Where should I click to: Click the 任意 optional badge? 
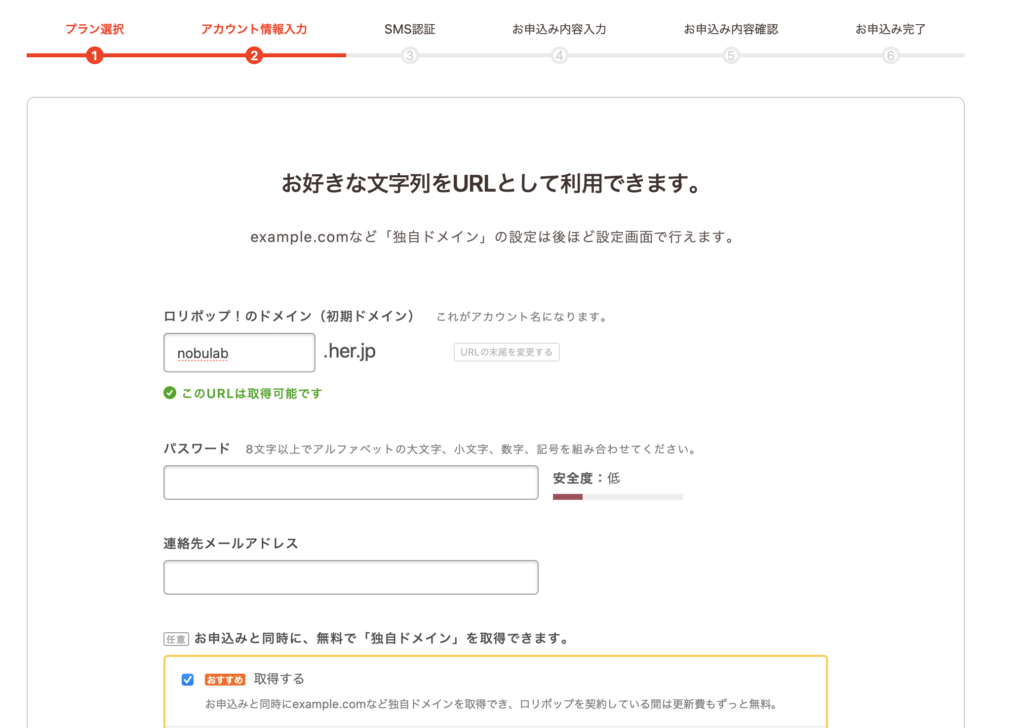click(176, 639)
